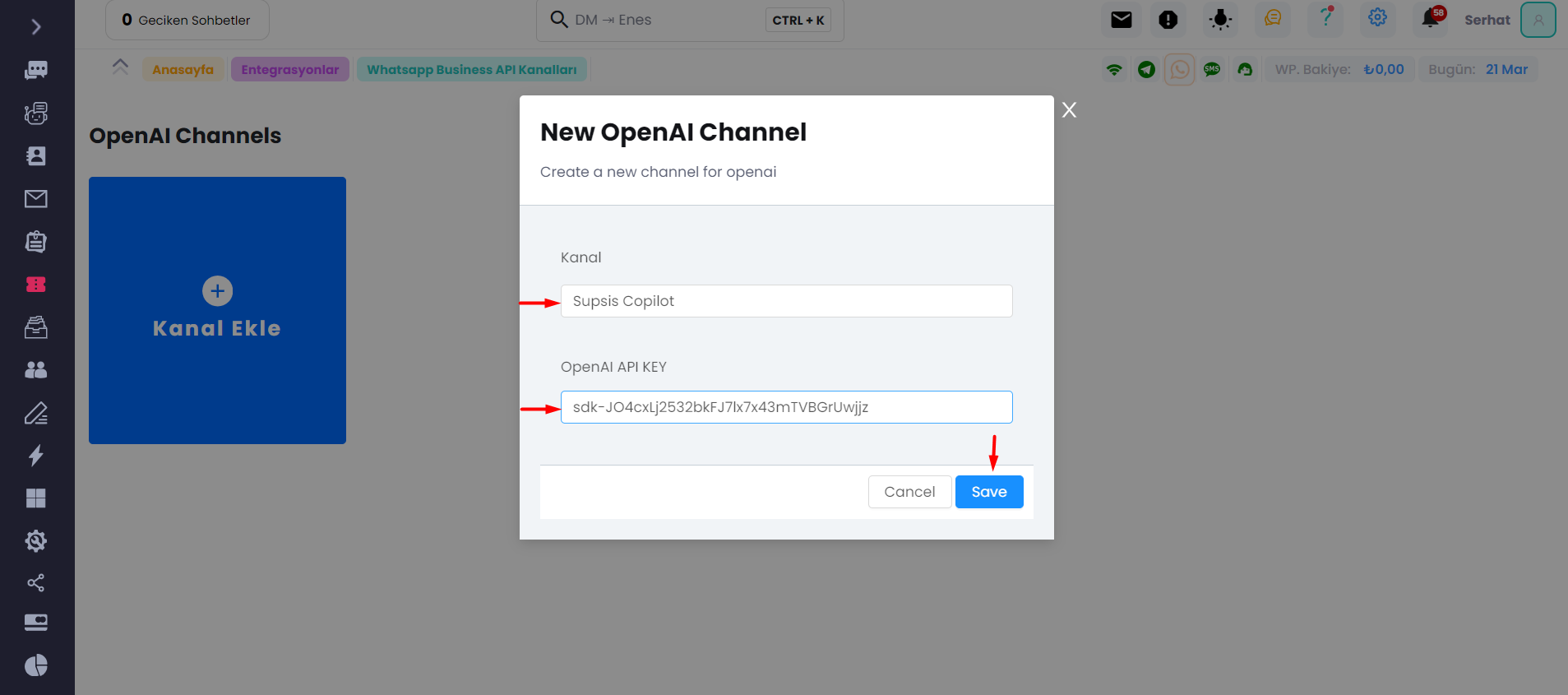Click the WhatsApp channel status icon

1180,70
